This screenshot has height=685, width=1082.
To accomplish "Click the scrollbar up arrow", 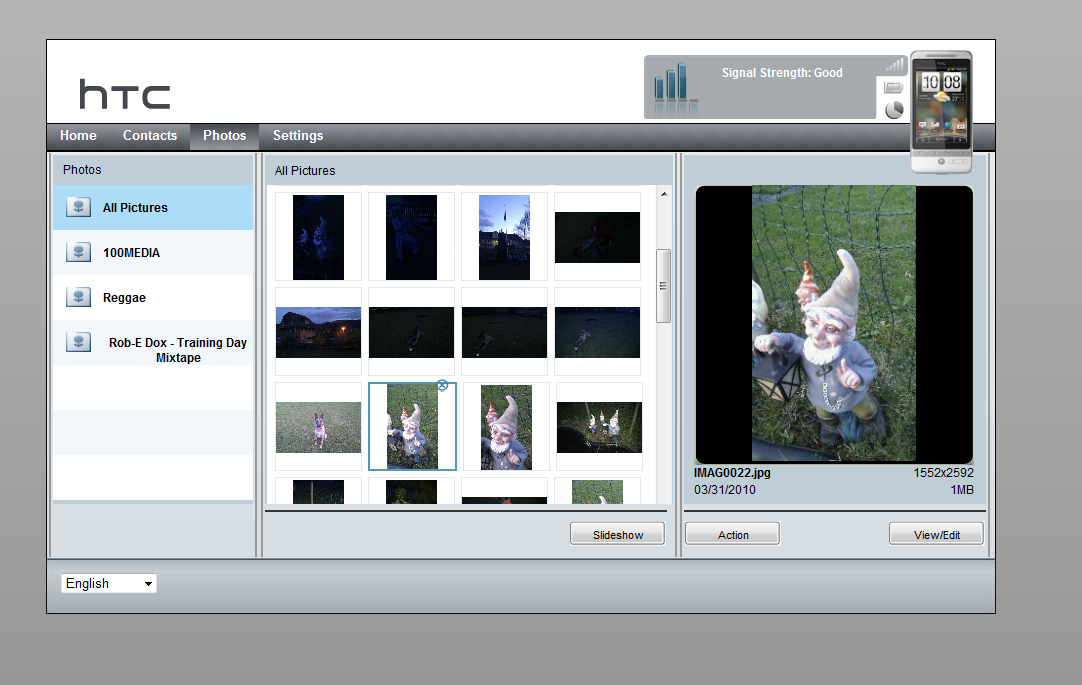I will (664, 195).
